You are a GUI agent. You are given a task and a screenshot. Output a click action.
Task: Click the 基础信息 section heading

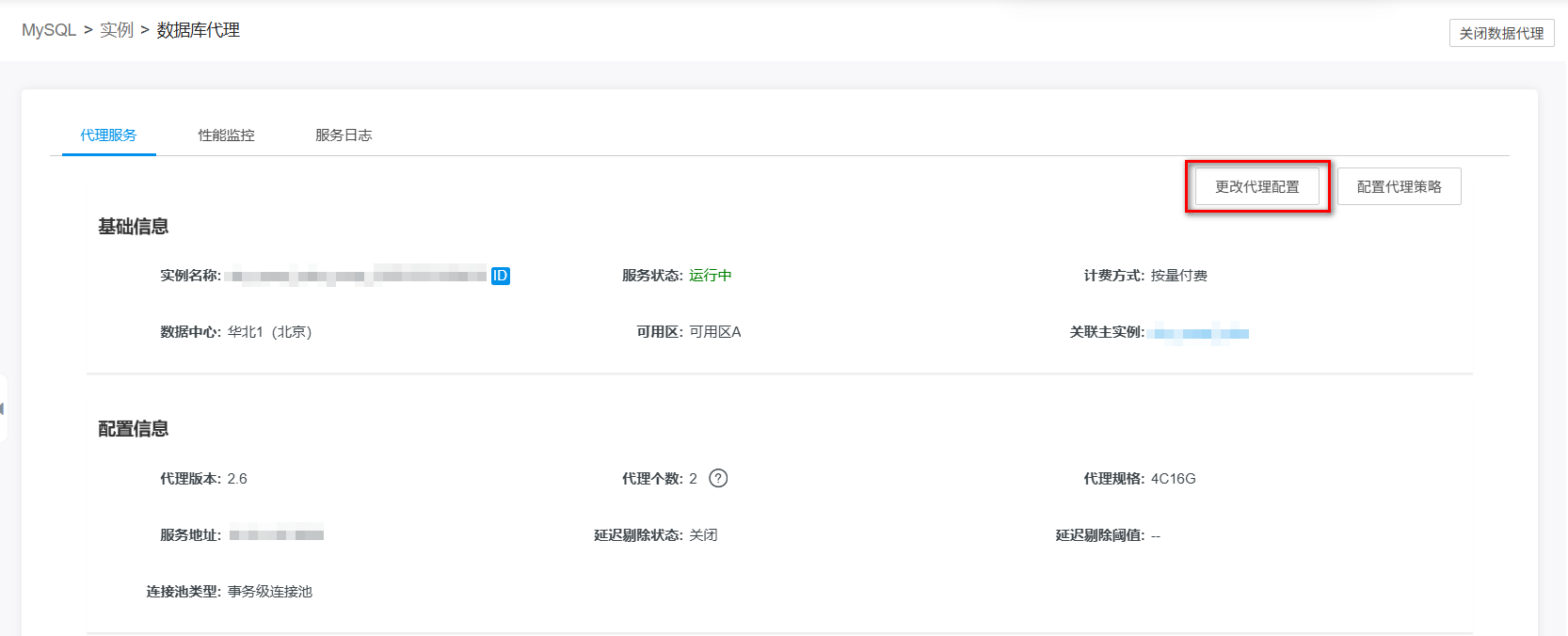point(134,227)
